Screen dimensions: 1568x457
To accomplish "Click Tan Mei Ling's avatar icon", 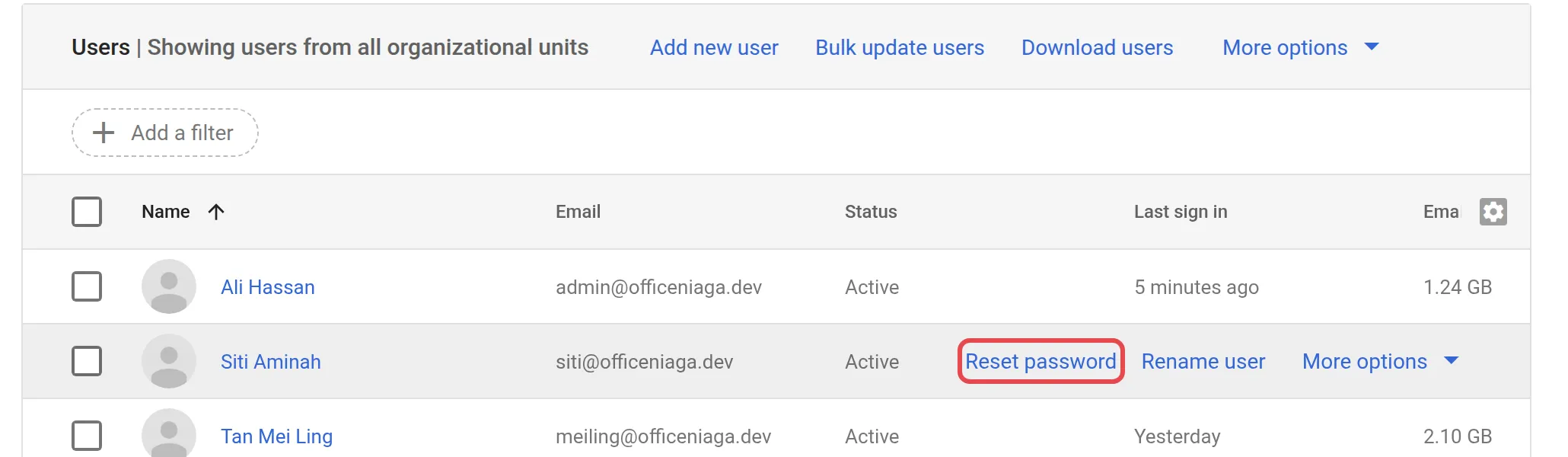I will coord(169,433).
